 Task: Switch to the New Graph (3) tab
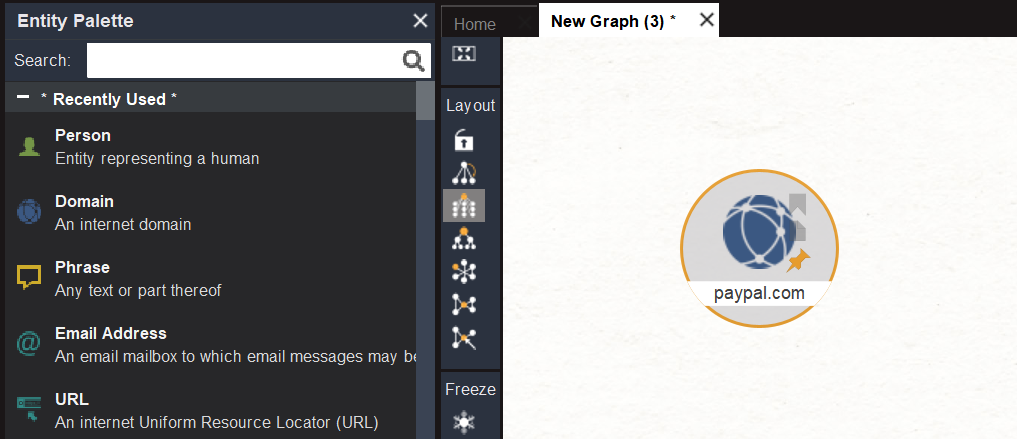click(613, 21)
